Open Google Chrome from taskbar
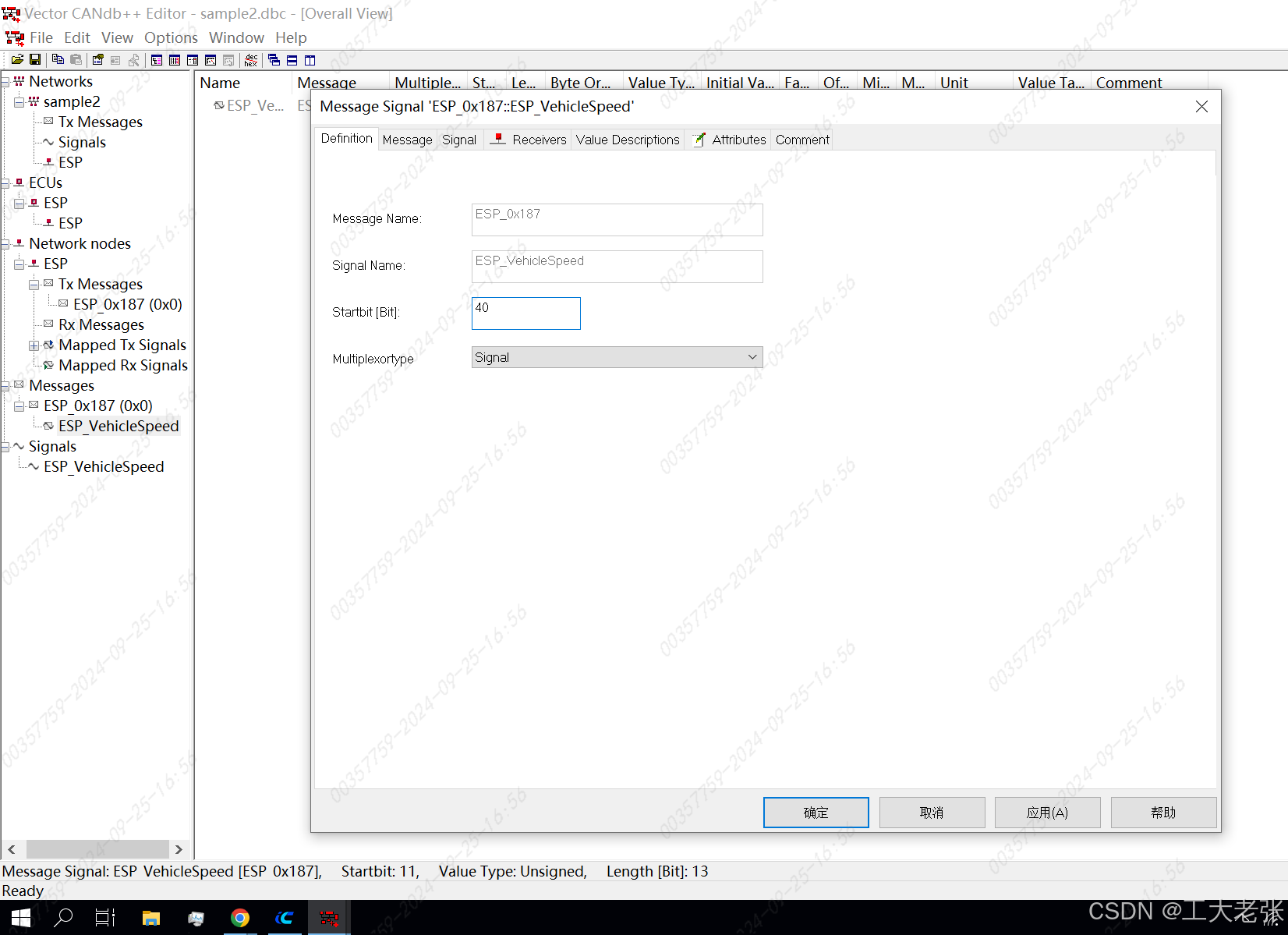 click(240, 918)
